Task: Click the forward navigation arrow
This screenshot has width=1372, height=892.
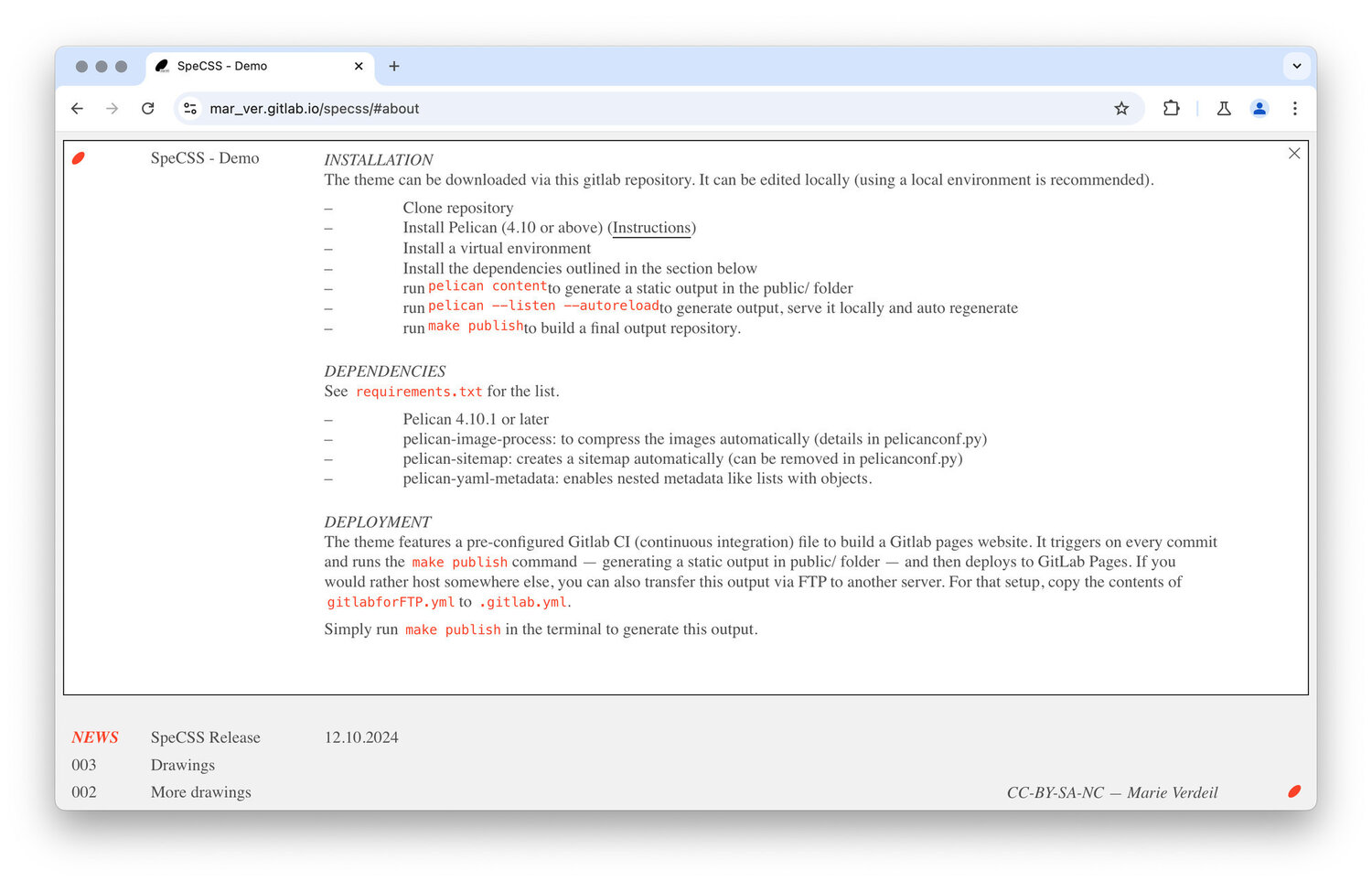Action: (113, 108)
